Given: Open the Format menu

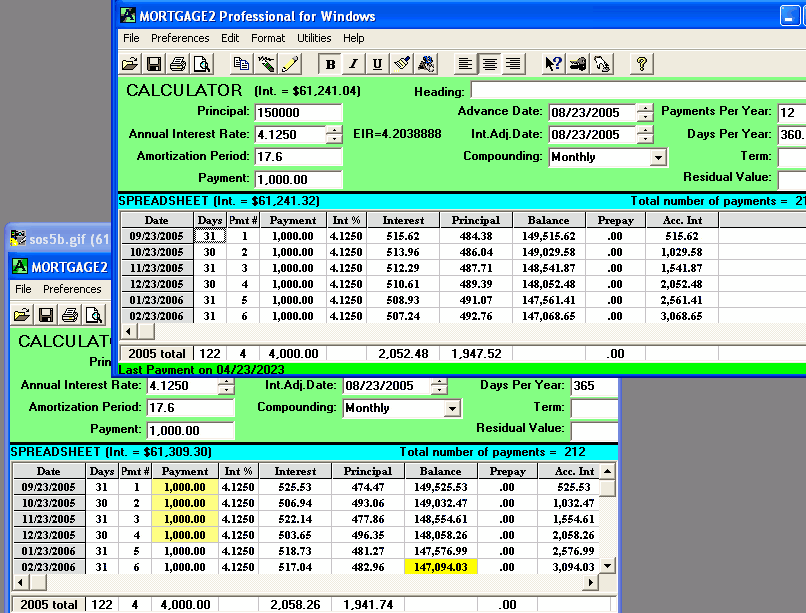Looking at the screenshot, I should [268, 38].
